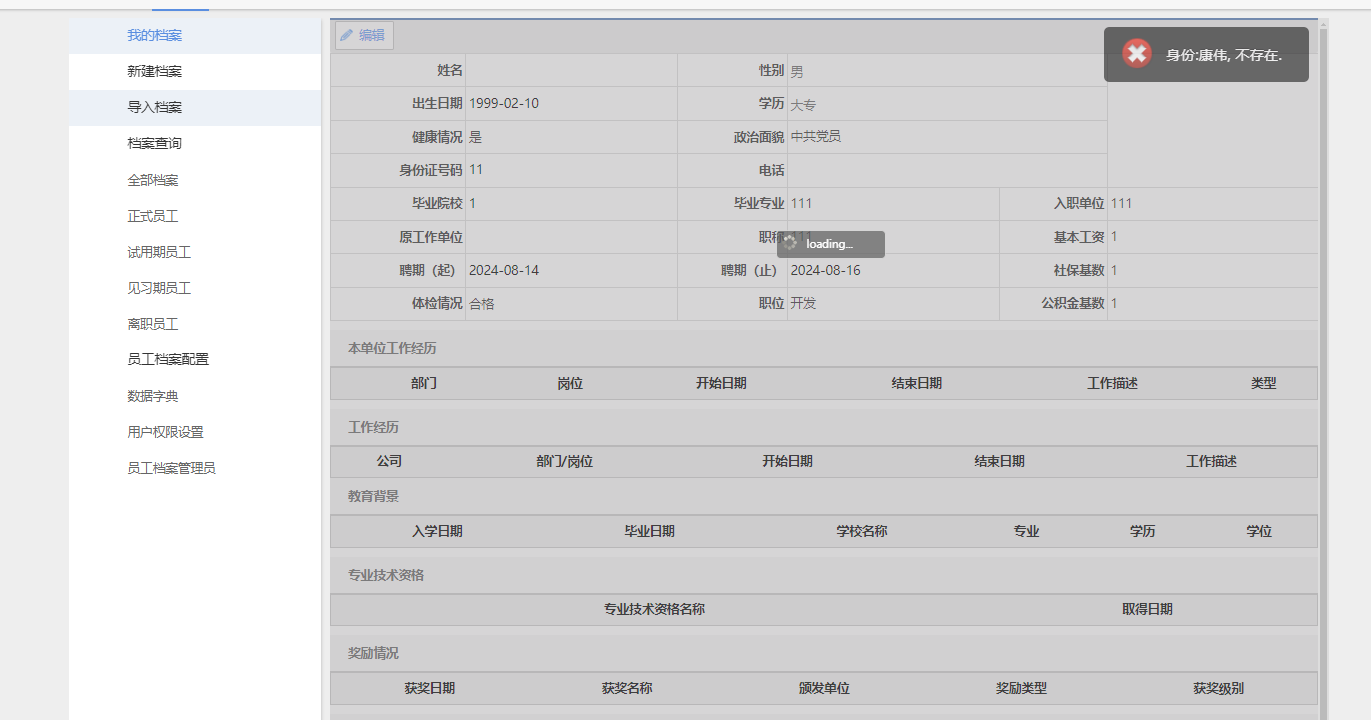Click the 入职单位 value 111

point(1122,203)
